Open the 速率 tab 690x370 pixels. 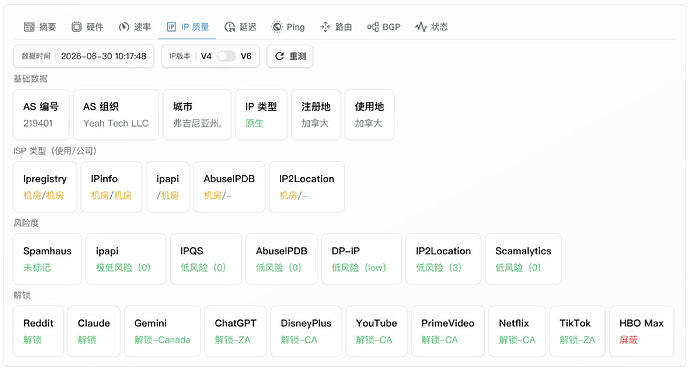click(x=135, y=27)
